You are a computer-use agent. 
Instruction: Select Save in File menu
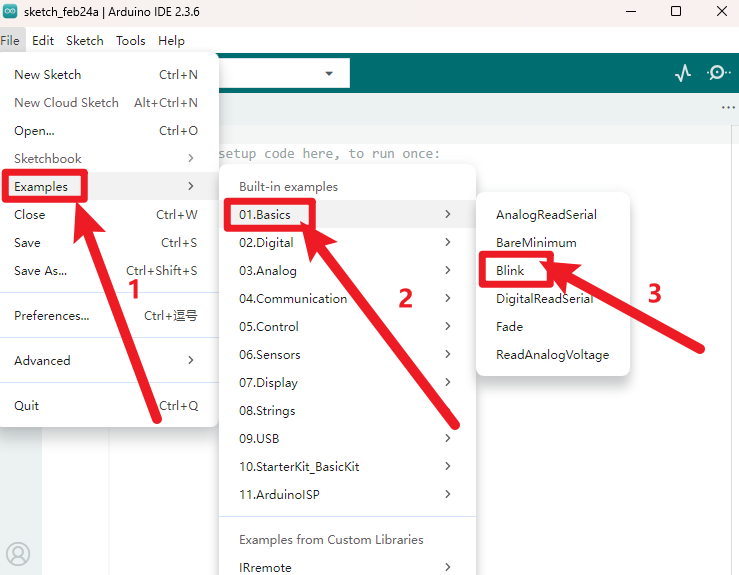click(109, 242)
